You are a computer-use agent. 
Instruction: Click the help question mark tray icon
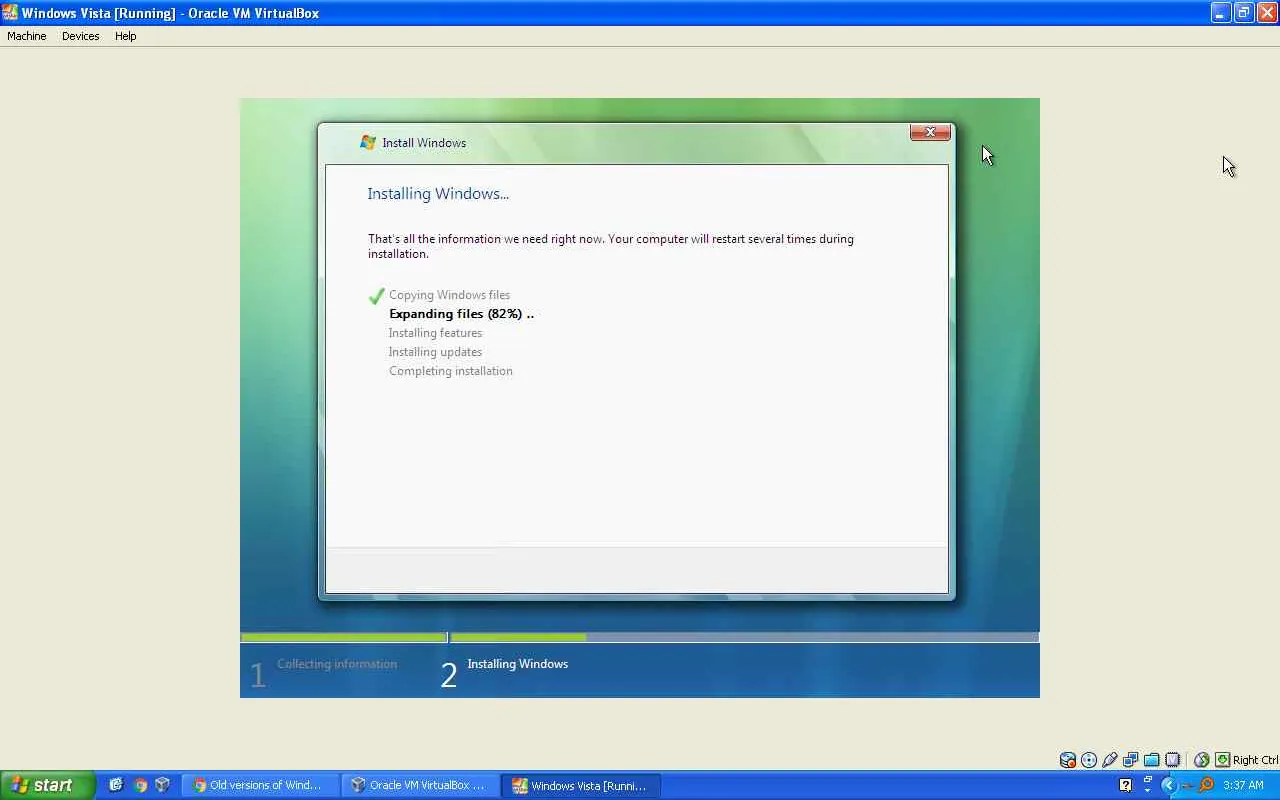pyautogui.click(x=1126, y=785)
